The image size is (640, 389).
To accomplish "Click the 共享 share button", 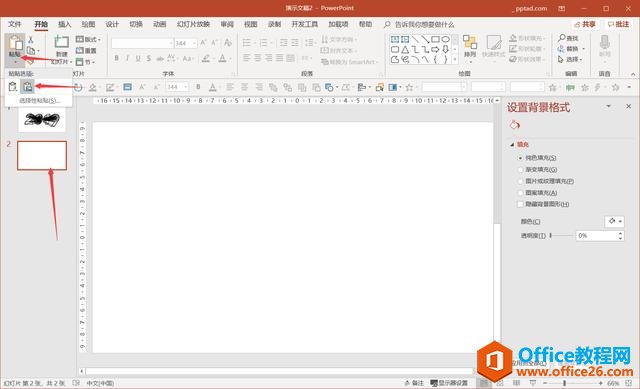I will click(584, 24).
